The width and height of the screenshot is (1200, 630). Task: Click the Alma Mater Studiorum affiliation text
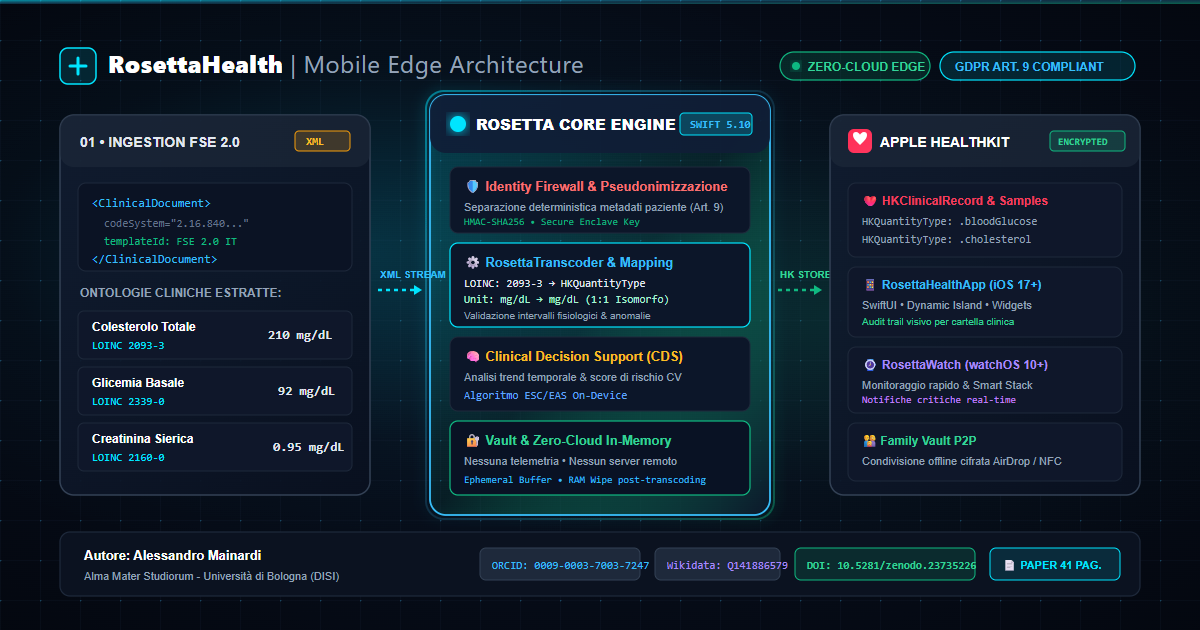tap(212, 577)
